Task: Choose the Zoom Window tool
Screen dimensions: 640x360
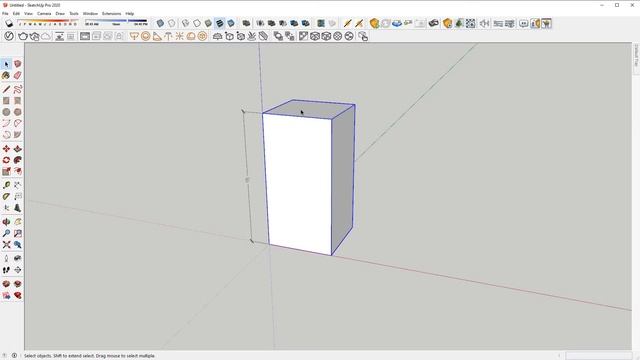Action: pyautogui.click(x=18, y=233)
